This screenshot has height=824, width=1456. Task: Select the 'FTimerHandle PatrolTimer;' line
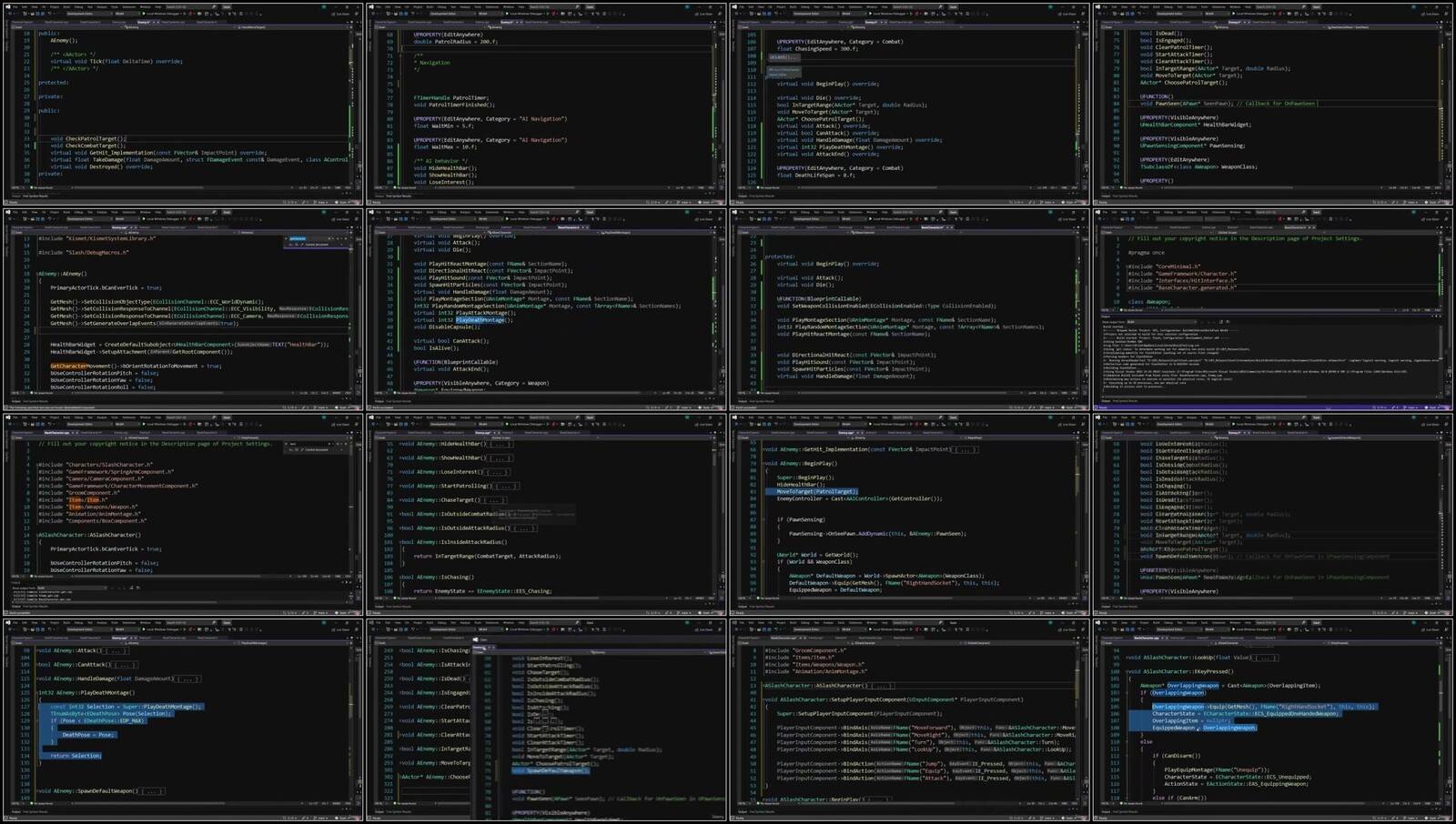451,97
